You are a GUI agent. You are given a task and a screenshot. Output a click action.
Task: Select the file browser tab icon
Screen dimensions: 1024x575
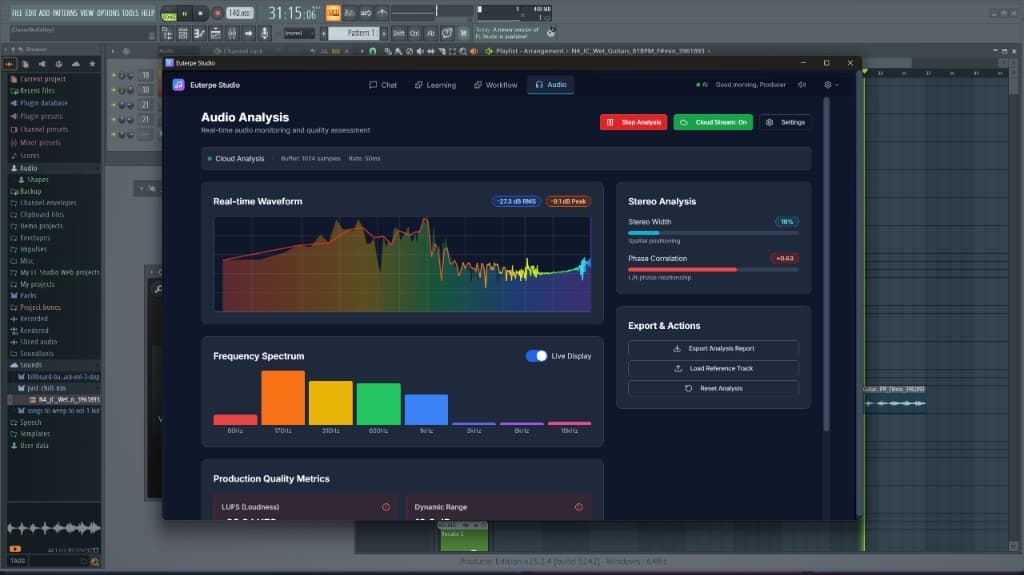pos(25,64)
